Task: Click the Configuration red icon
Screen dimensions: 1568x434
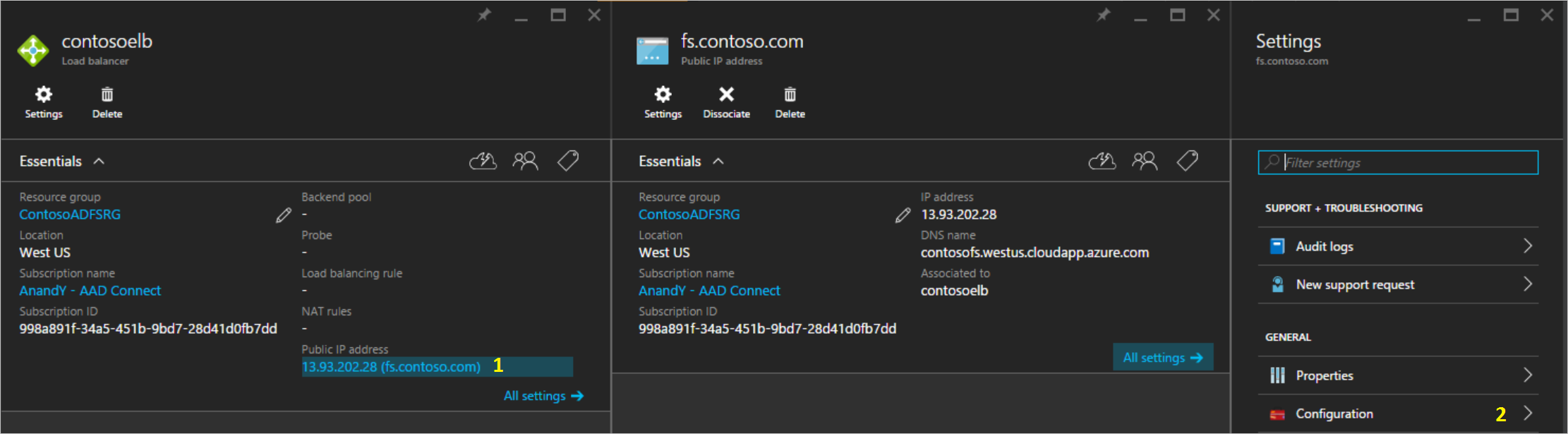Action: pyautogui.click(x=1277, y=414)
